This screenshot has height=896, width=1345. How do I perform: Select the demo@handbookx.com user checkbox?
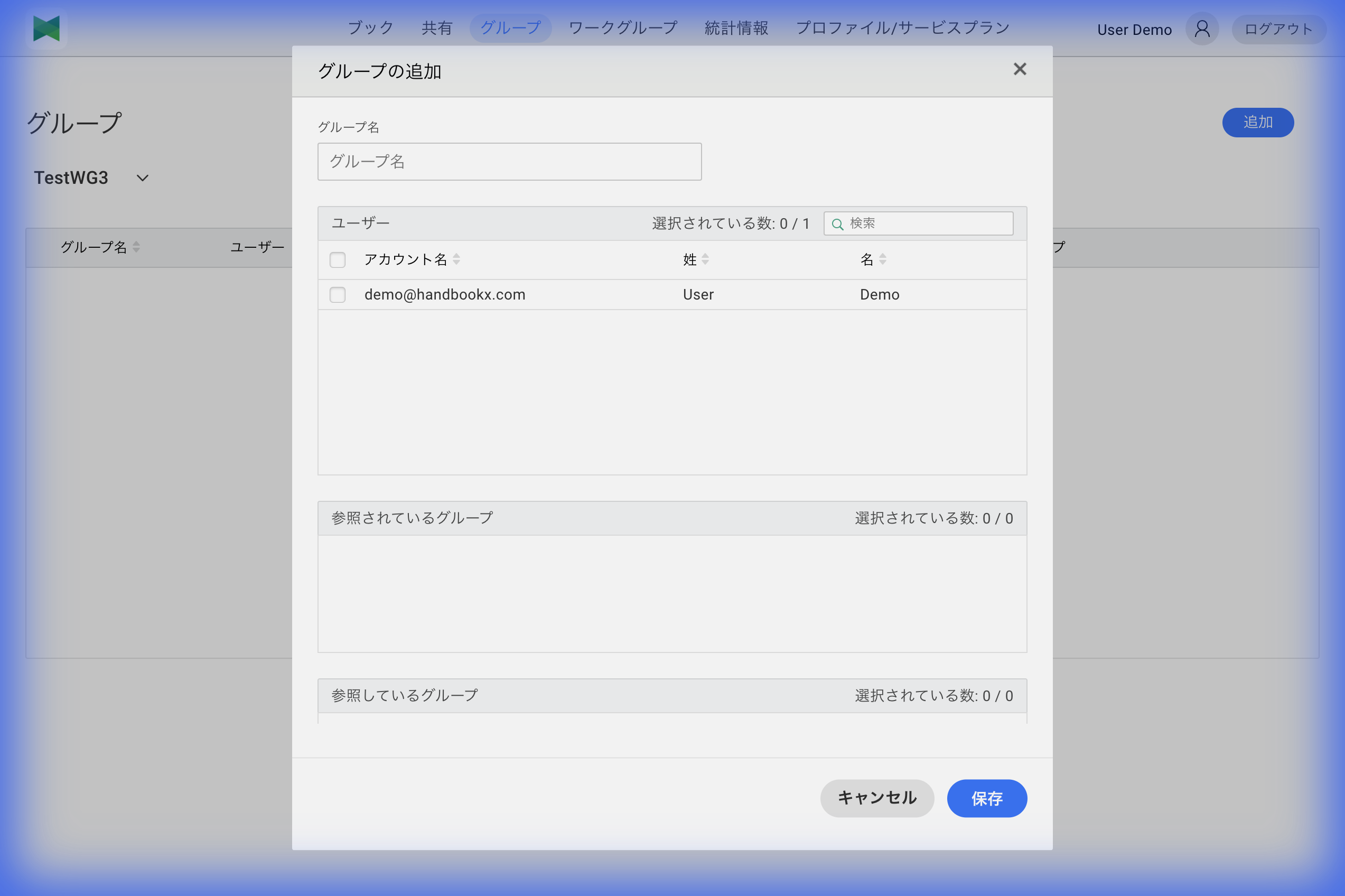(x=337, y=294)
